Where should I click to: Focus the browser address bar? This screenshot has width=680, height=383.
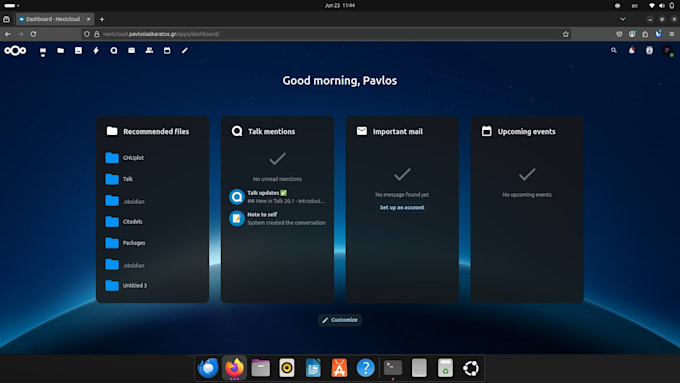click(x=325, y=34)
